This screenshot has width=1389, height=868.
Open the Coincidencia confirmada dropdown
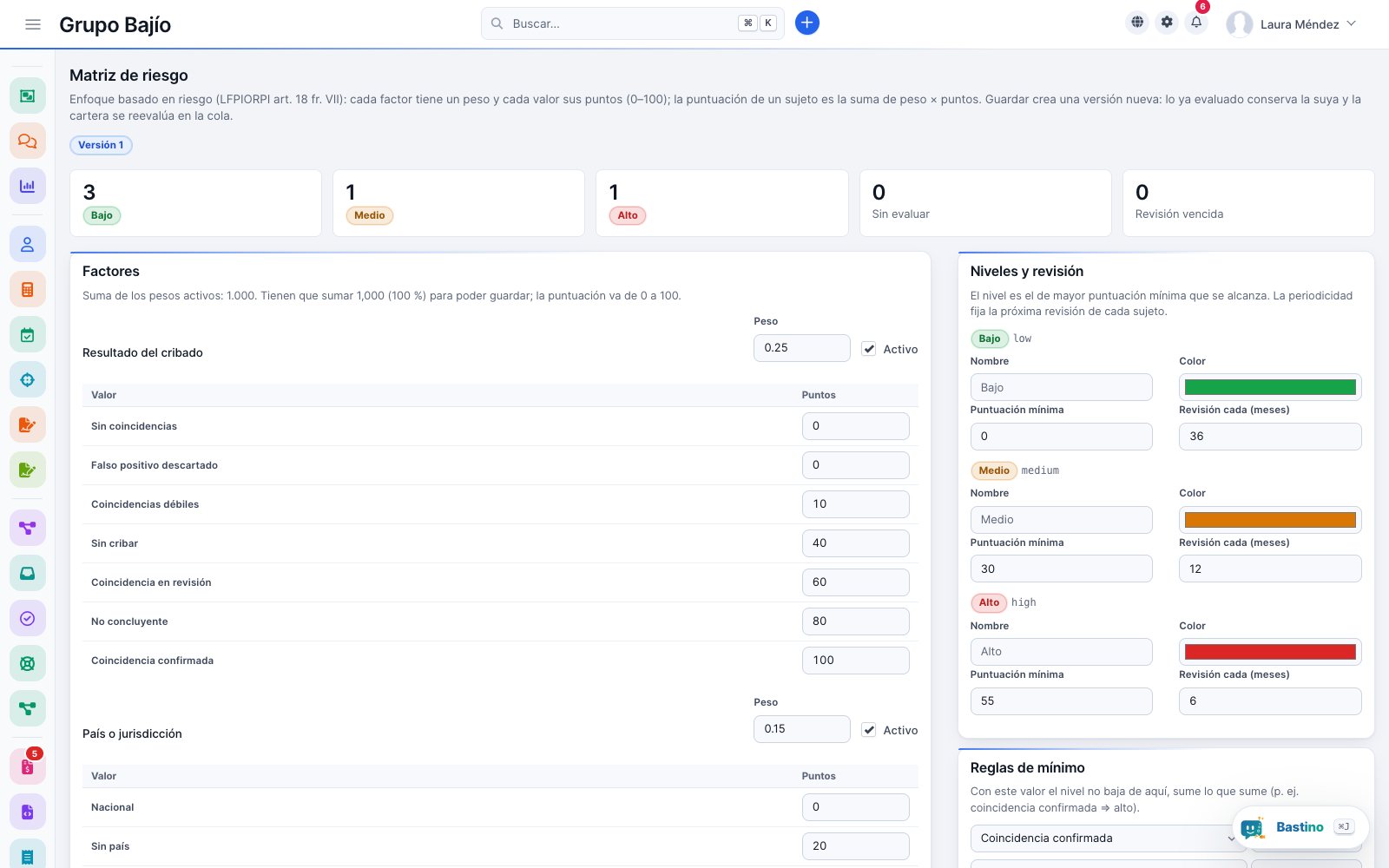coord(1108,838)
